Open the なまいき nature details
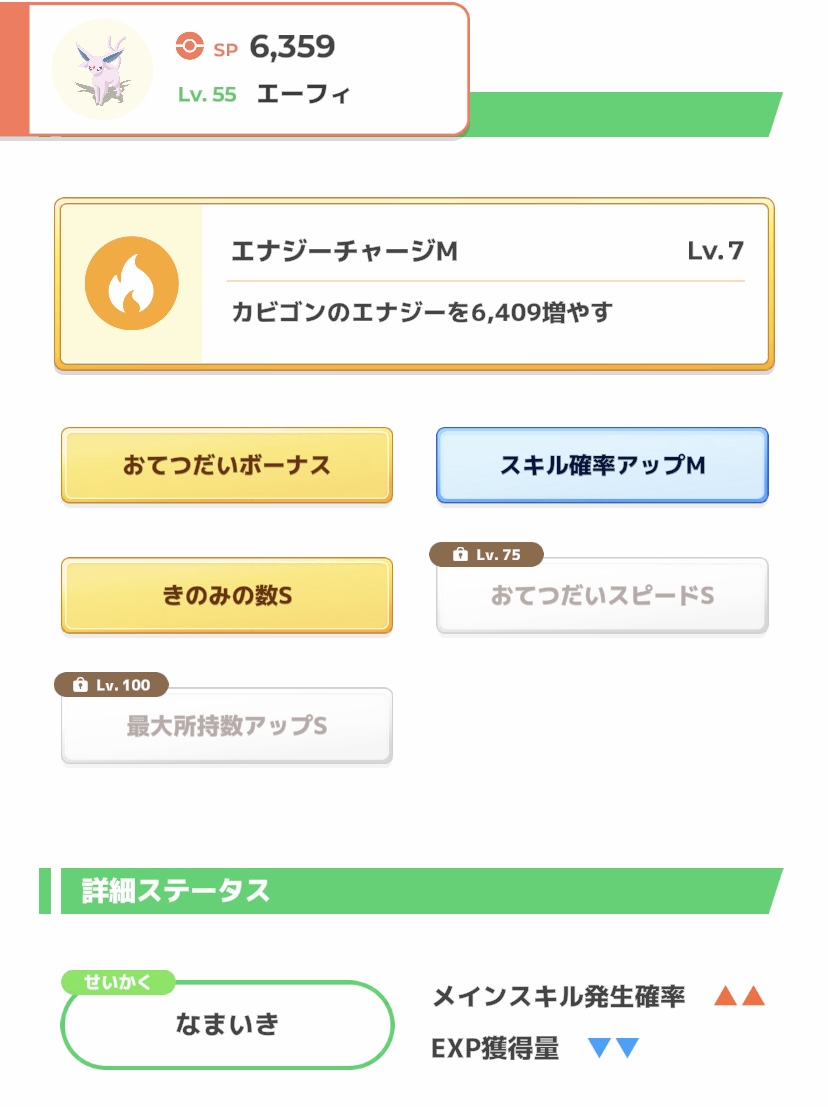 227,1025
